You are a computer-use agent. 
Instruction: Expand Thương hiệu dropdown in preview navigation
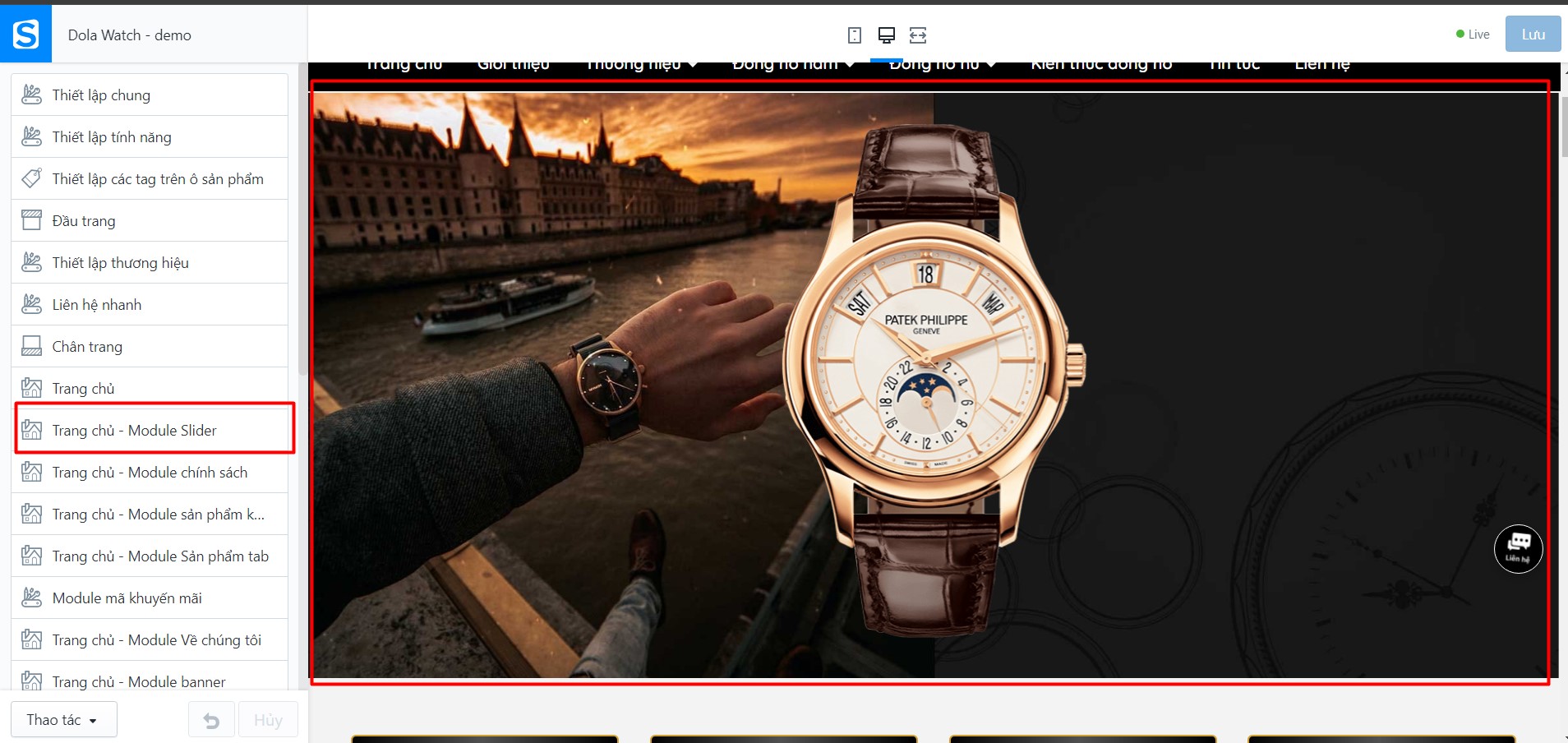coord(642,65)
